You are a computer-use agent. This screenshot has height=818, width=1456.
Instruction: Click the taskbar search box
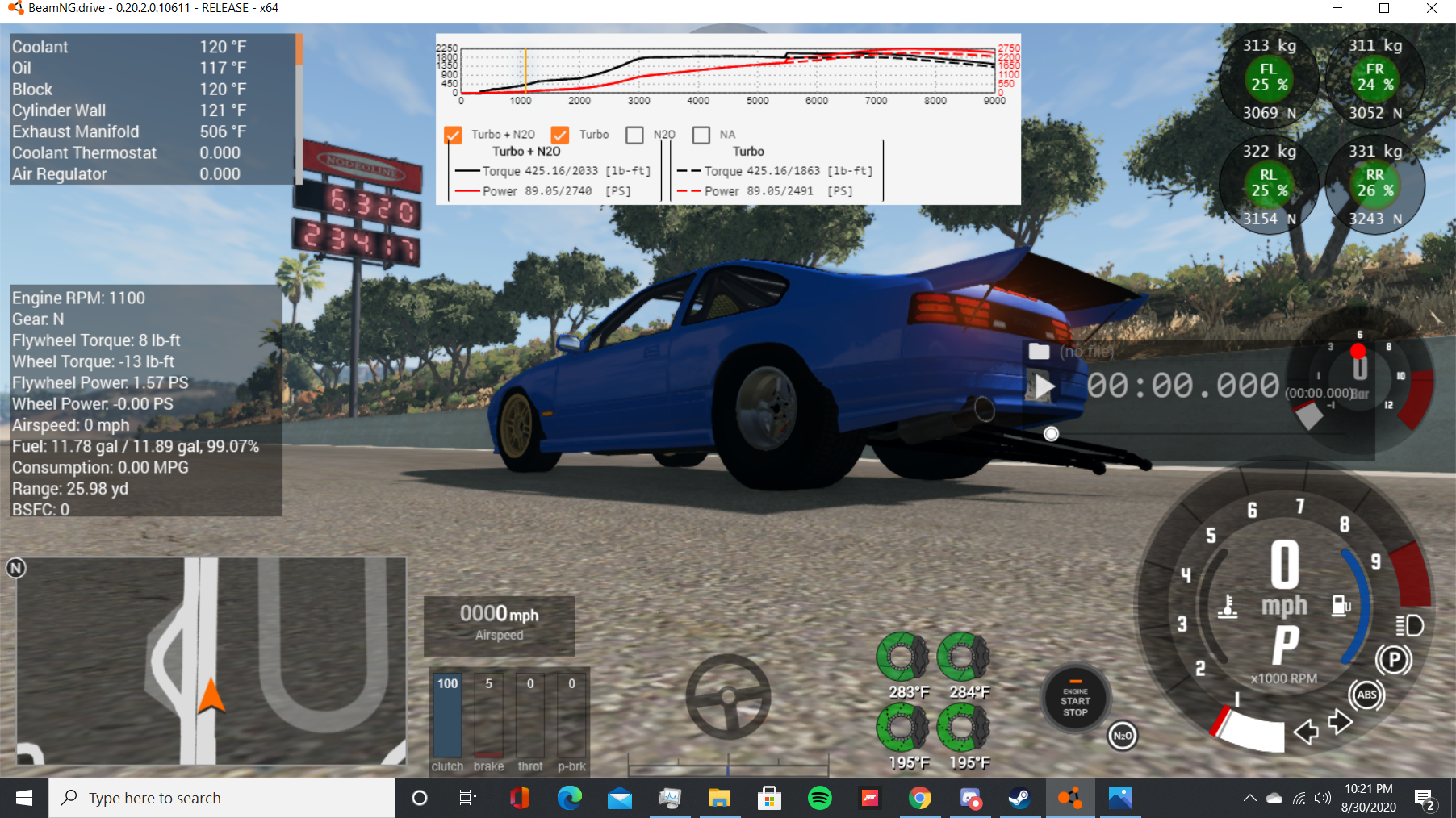[x=222, y=798]
